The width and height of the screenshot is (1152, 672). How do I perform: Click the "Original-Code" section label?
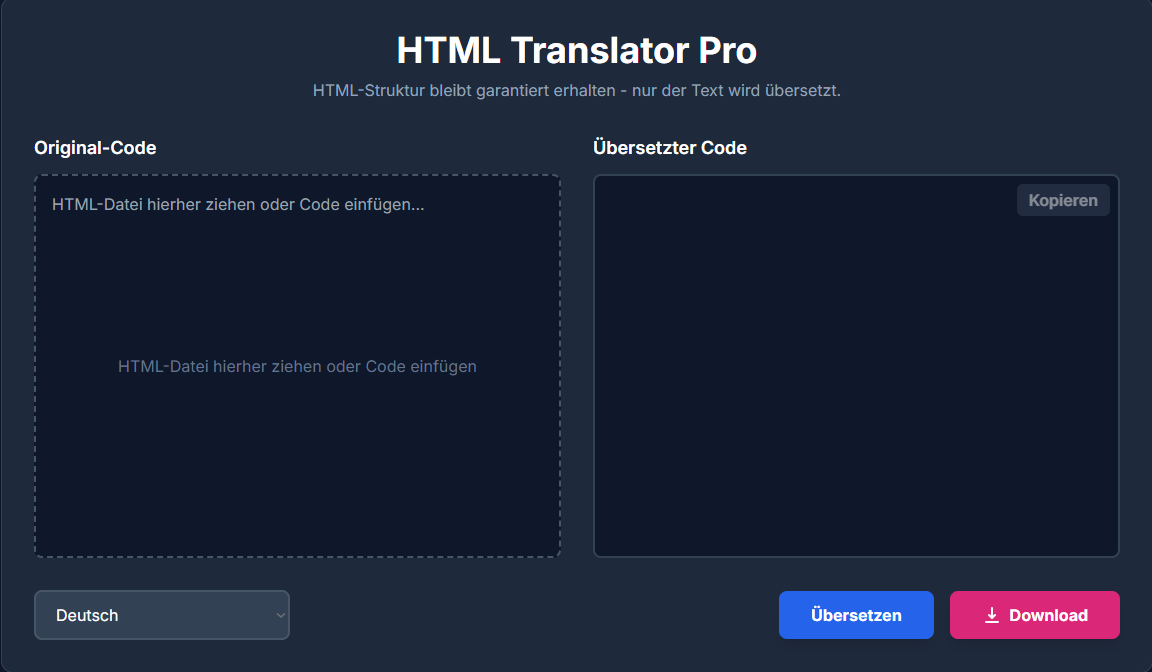[x=95, y=147]
